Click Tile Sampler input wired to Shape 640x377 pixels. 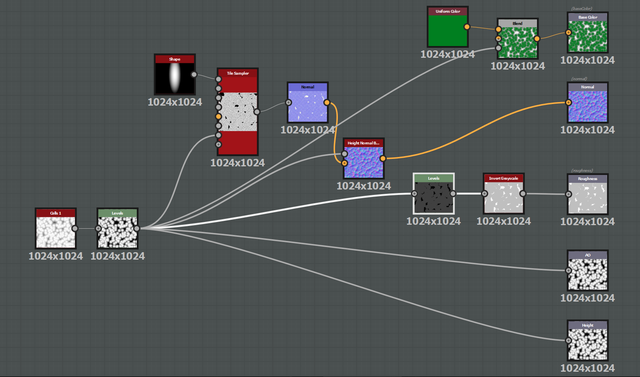pyautogui.click(x=218, y=79)
